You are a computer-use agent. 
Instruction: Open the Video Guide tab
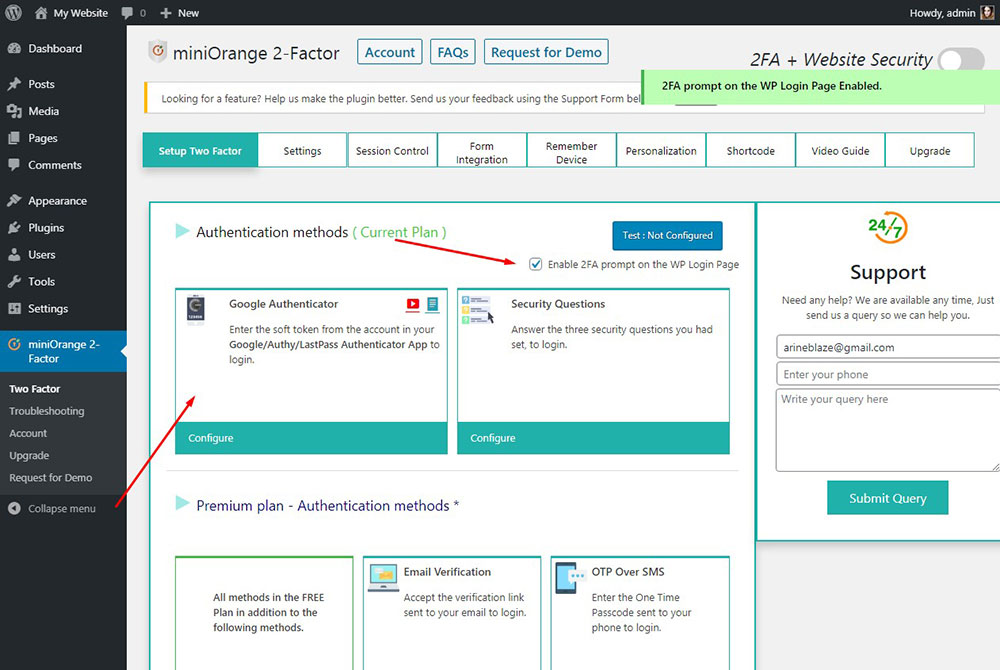coord(841,150)
